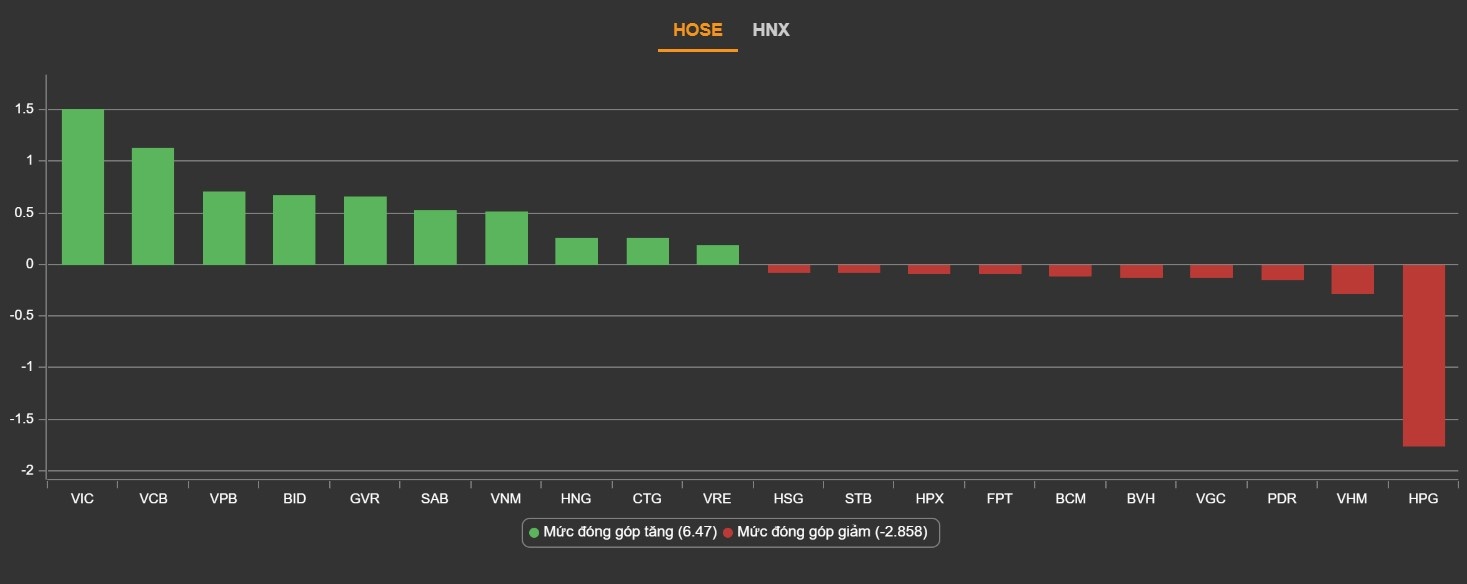Select the SAB bar
The image size is (1467, 584).
(435, 238)
